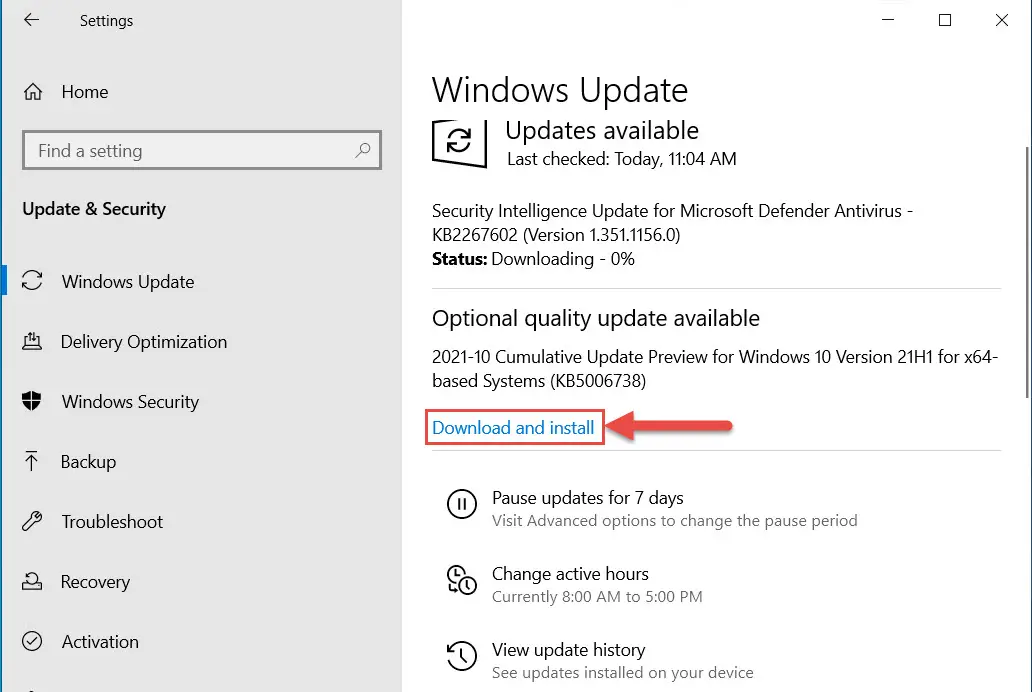Minimize the Settings window
1032x692 pixels.
[888, 20]
